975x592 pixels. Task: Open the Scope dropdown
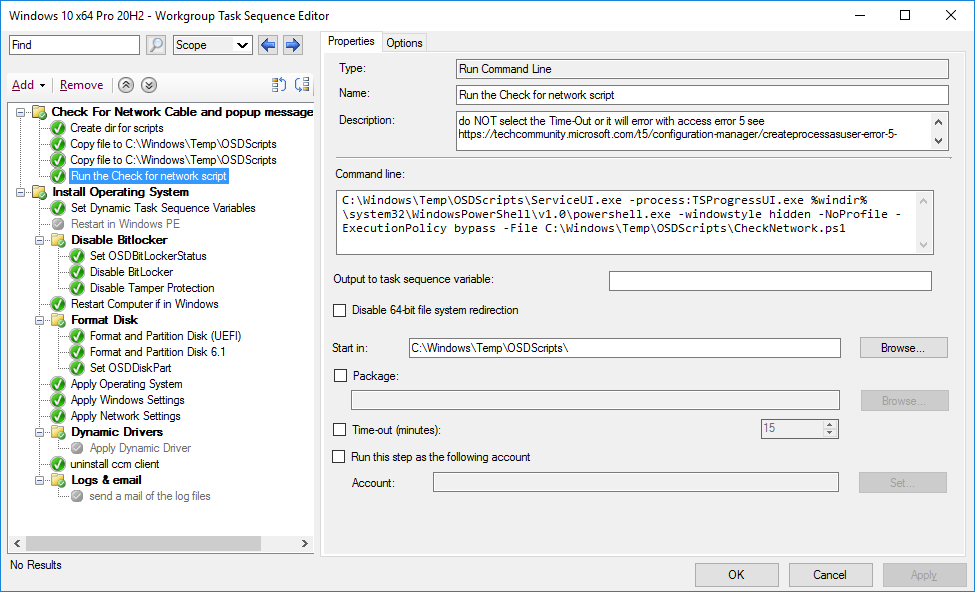click(213, 45)
